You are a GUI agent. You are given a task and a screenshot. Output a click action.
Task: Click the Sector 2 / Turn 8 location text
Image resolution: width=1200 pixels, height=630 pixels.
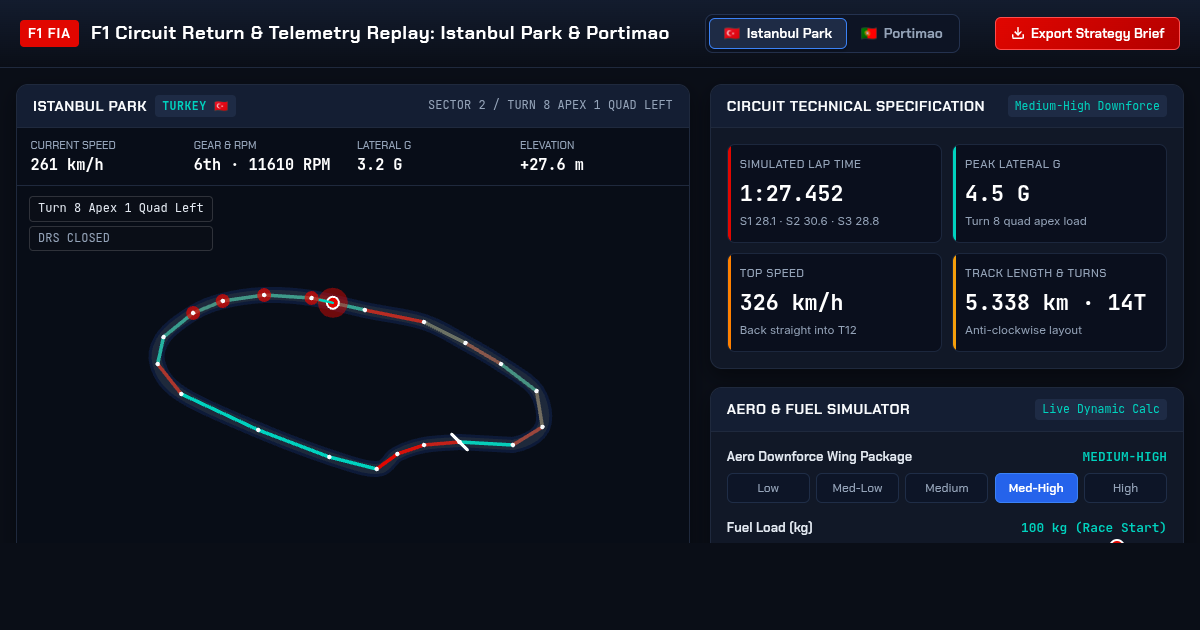(x=550, y=105)
